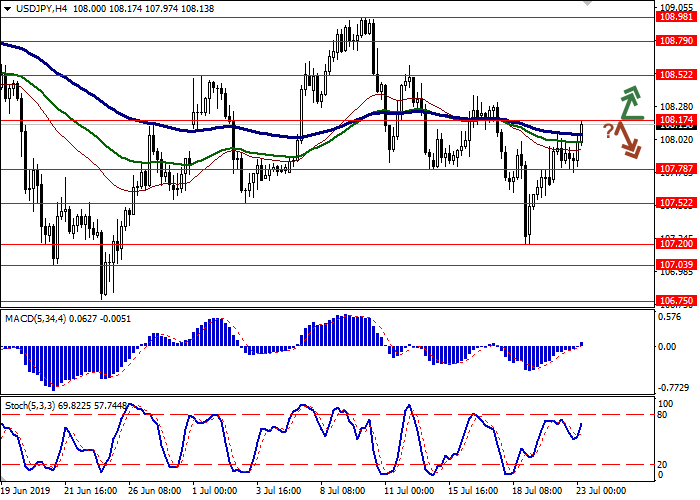This screenshot has height=500, width=700.
Task: Select the 107.200 support level label
Action: tap(676, 243)
